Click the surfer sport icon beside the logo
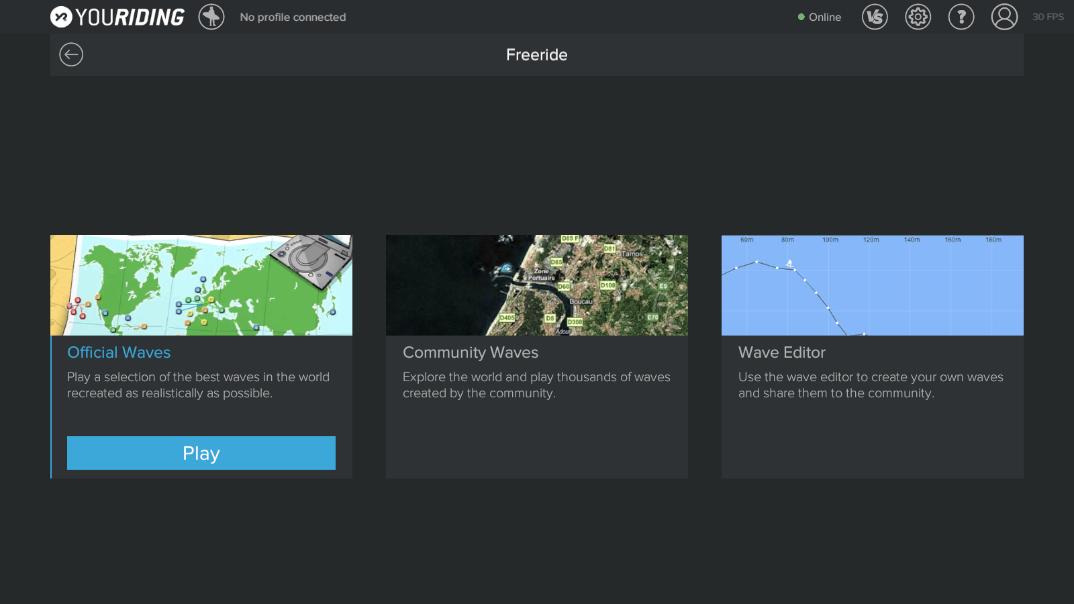This screenshot has height=604, width=1074. pyautogui.click(x=211, y=17)
